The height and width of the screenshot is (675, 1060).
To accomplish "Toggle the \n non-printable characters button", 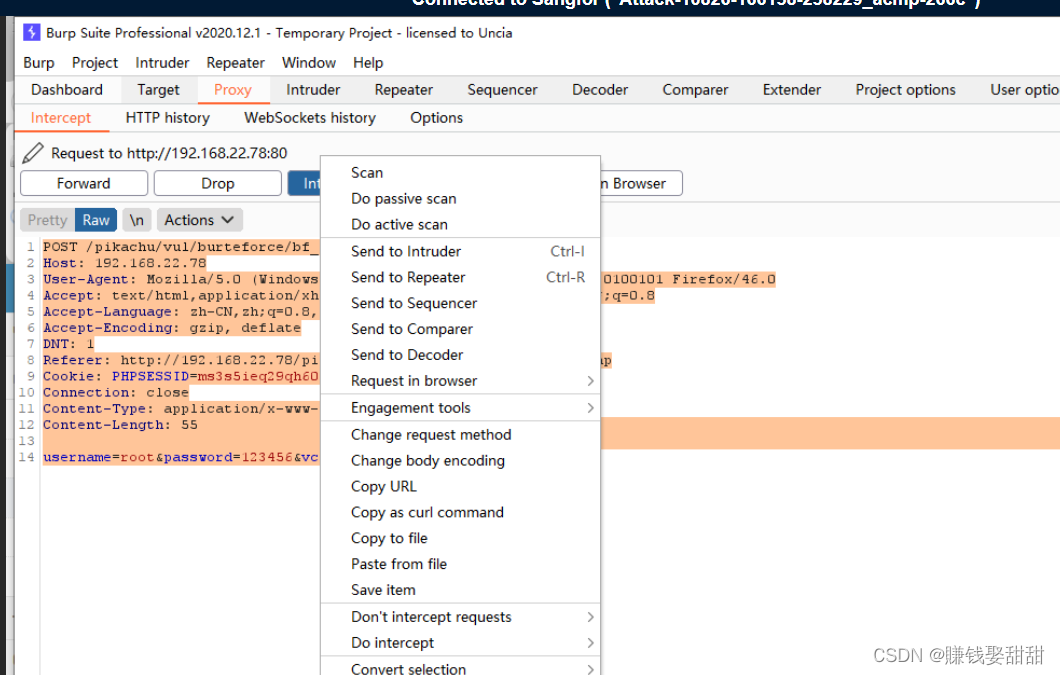I will [137, 220].
